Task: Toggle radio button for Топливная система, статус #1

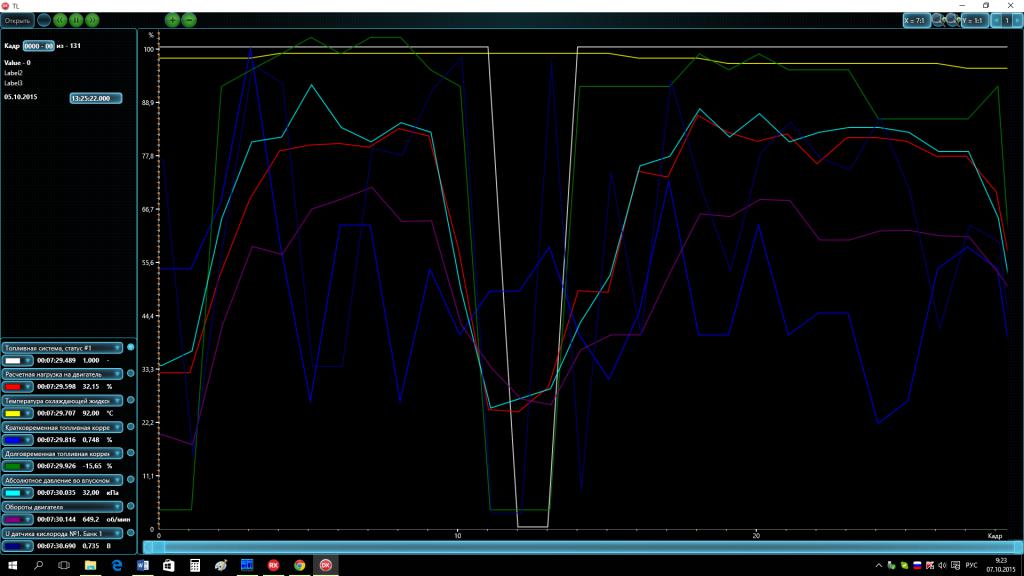Action: tap(130, 347)
